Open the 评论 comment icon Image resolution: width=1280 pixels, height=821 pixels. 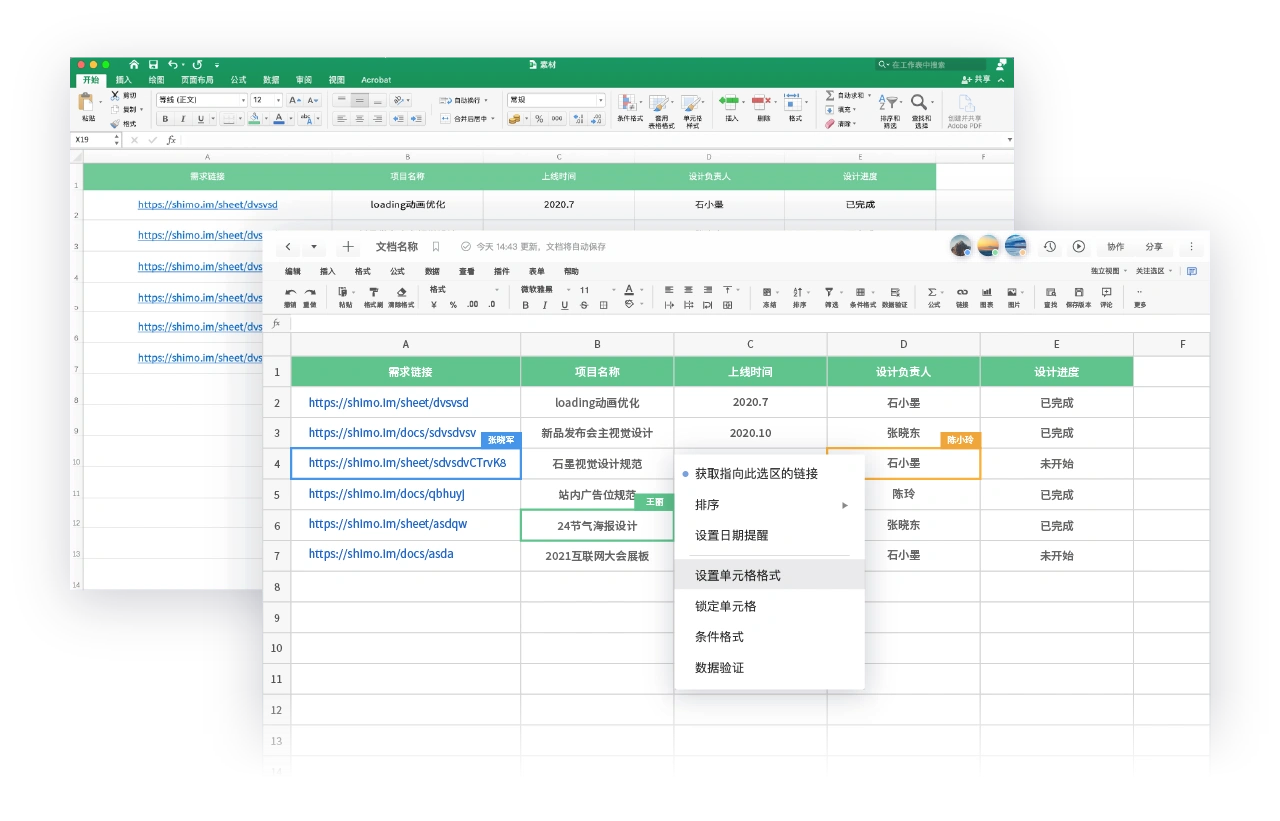[1106, 292]
